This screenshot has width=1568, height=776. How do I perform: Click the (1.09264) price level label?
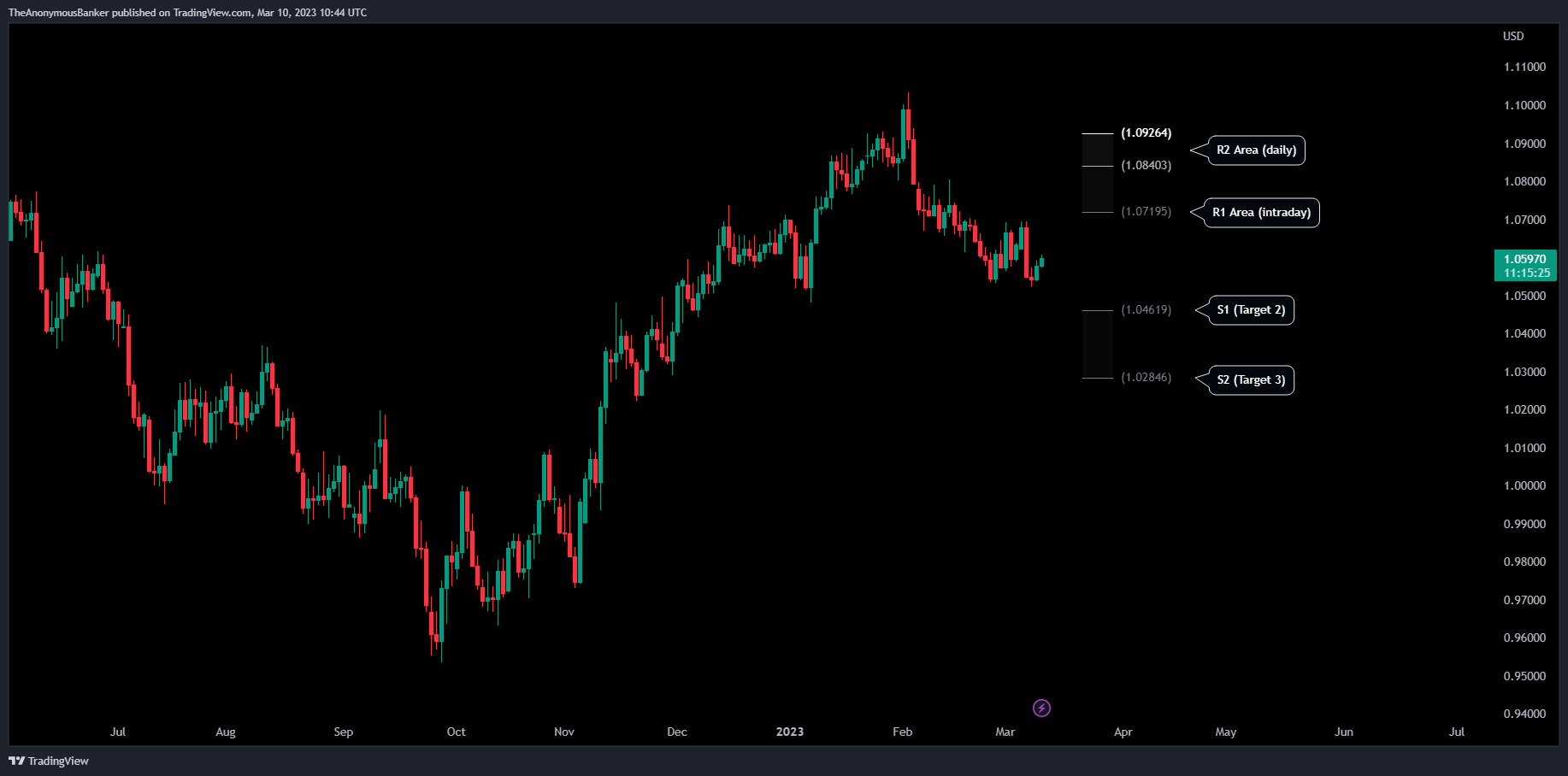1147,132
